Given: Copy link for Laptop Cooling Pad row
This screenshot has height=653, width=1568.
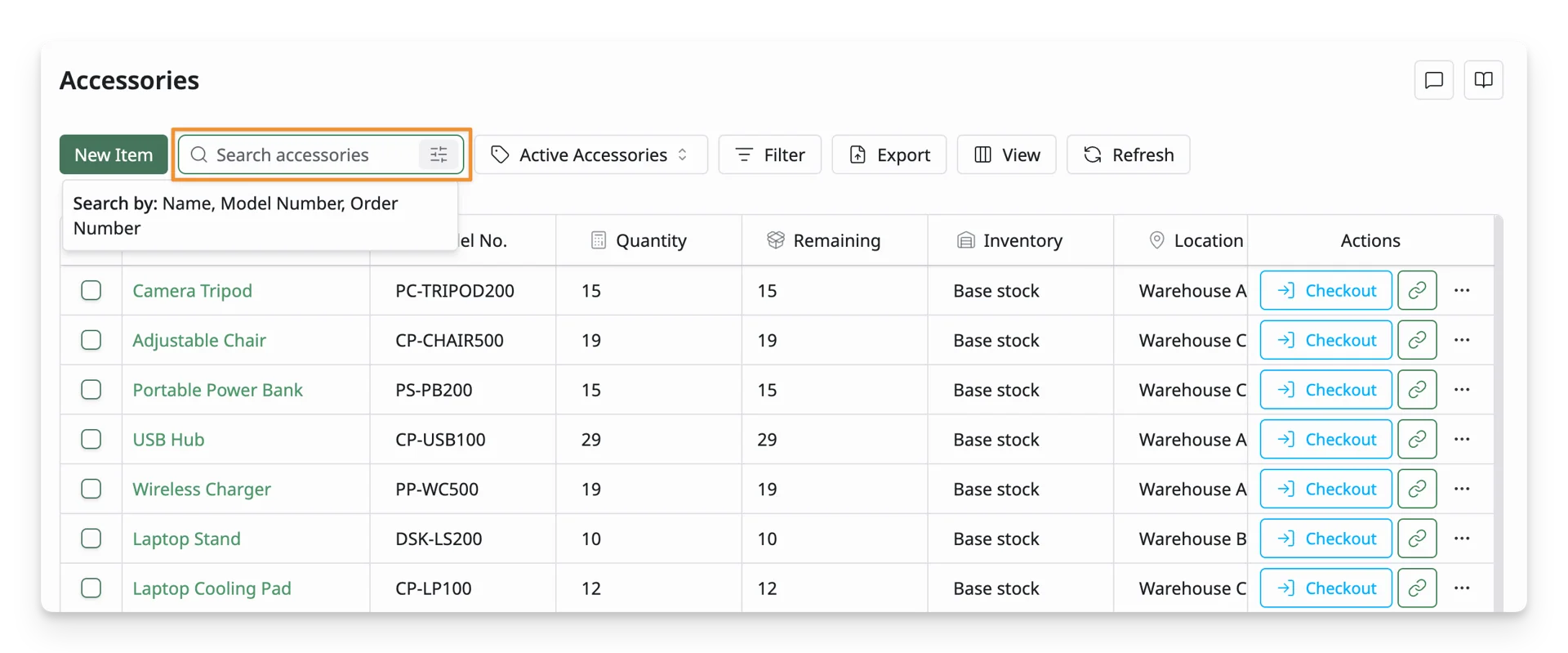Looking at the screenshot, I should tap(1417, 588).
